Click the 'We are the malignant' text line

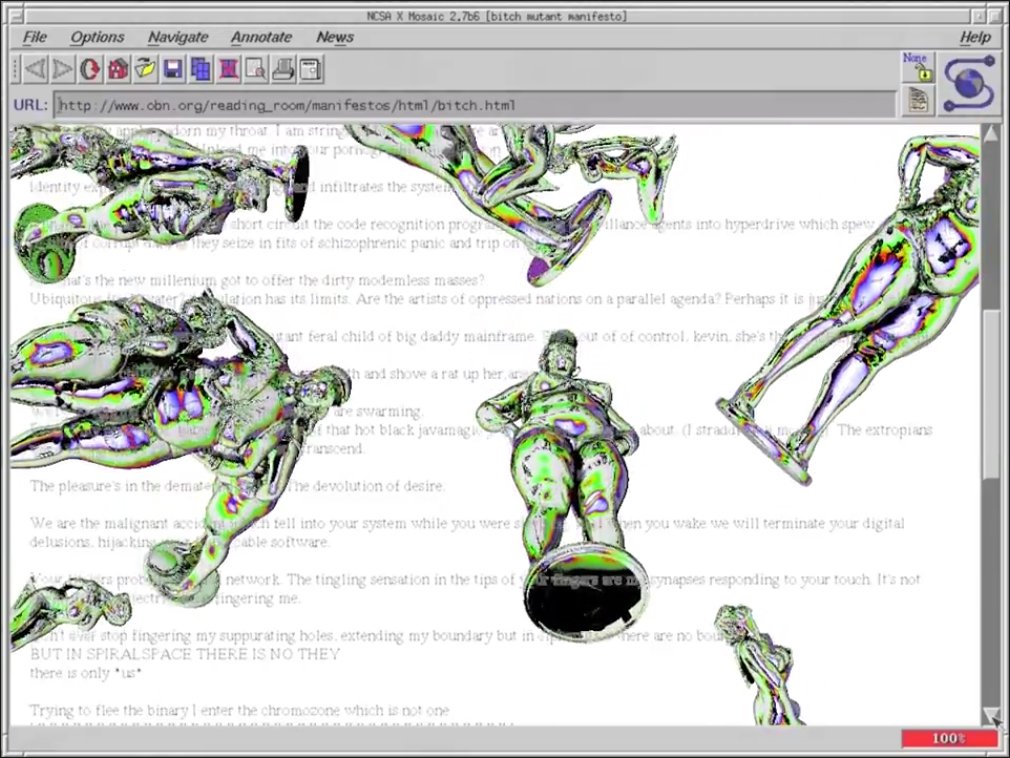pos(467,524)
